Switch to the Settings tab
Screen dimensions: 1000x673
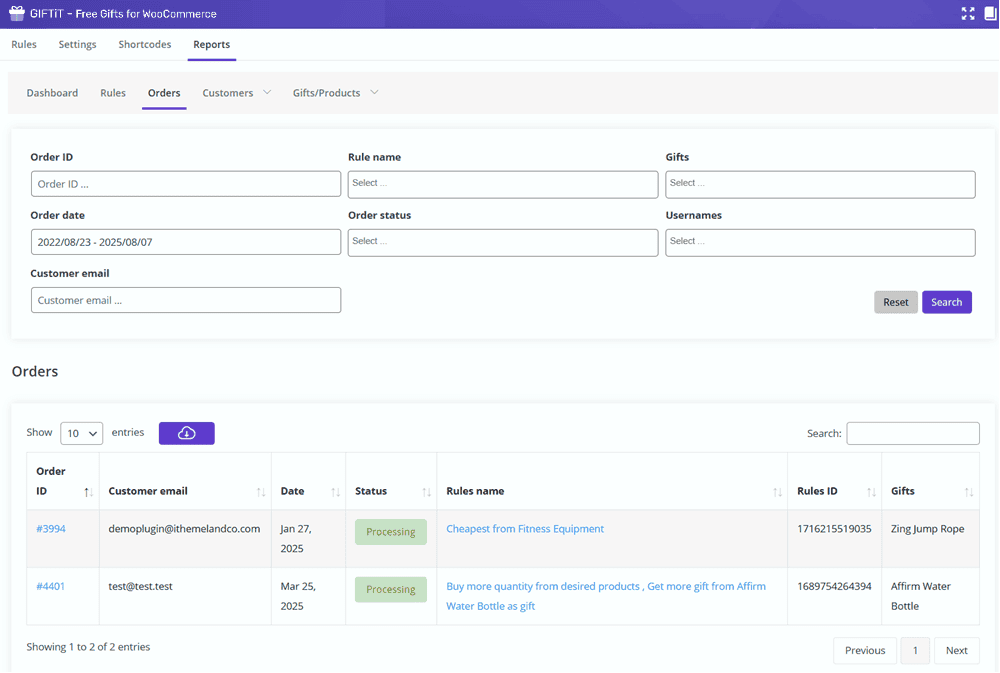(x=77, y=44)
